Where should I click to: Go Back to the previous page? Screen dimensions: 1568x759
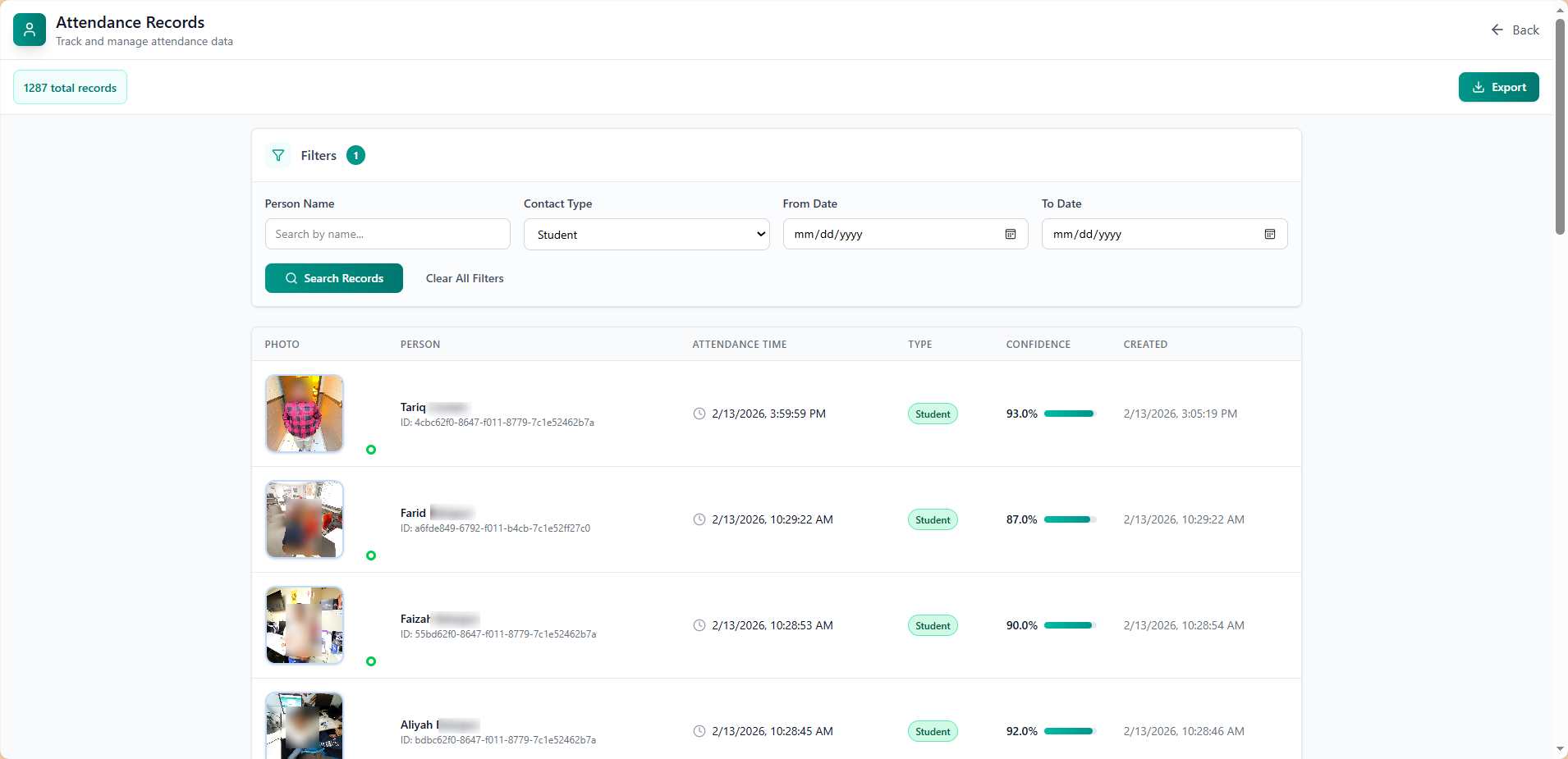click(x=1515, y=30)
